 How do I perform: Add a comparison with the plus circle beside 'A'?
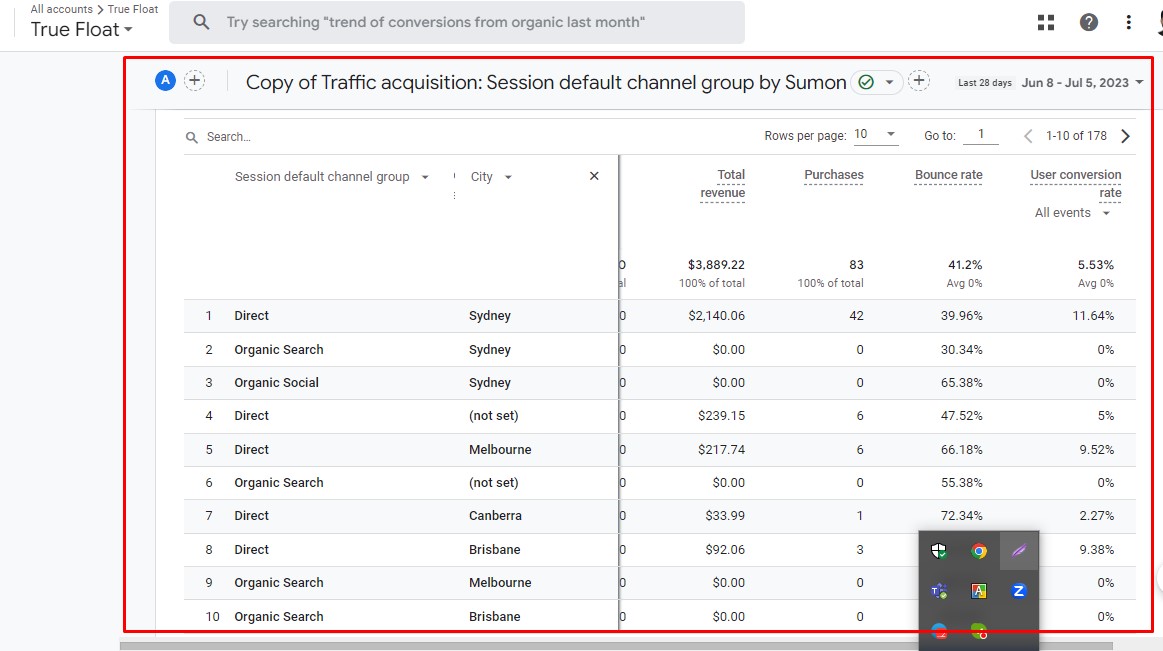(x=194, y=80)
